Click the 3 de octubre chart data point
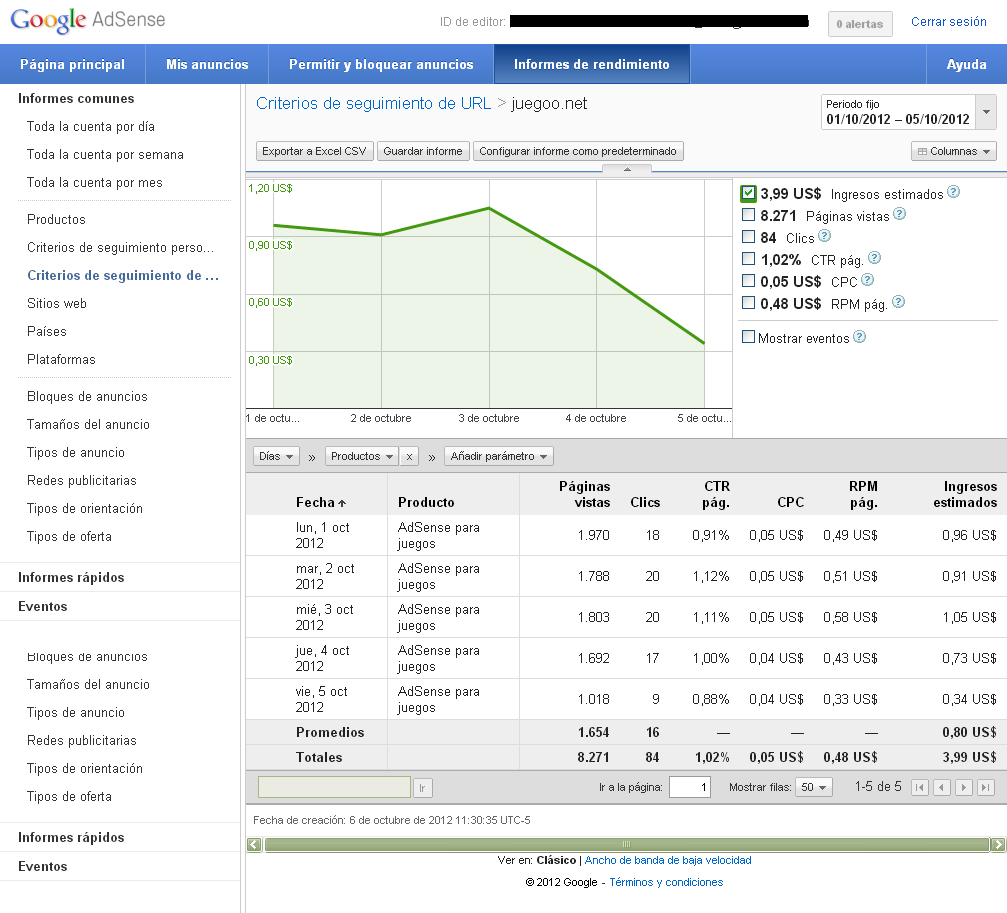The width and height of the screenshot is (1007, 913). coord(489,208)
